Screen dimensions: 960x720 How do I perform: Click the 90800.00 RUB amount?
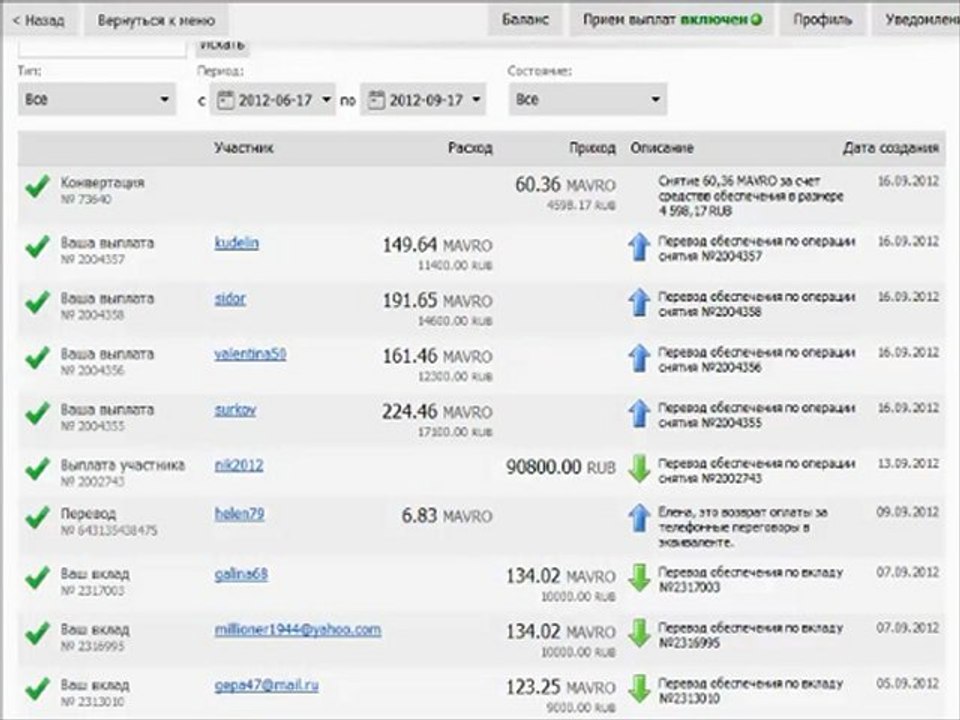pos(561,468)
